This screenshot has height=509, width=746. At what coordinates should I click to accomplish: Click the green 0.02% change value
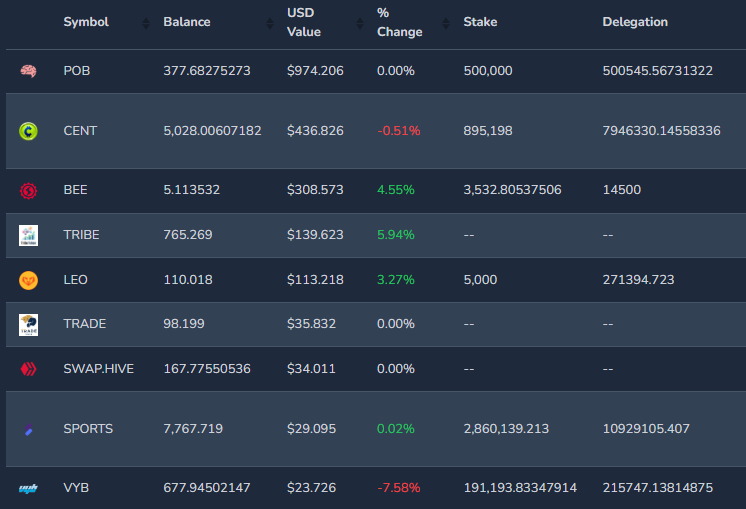(396, 429)
